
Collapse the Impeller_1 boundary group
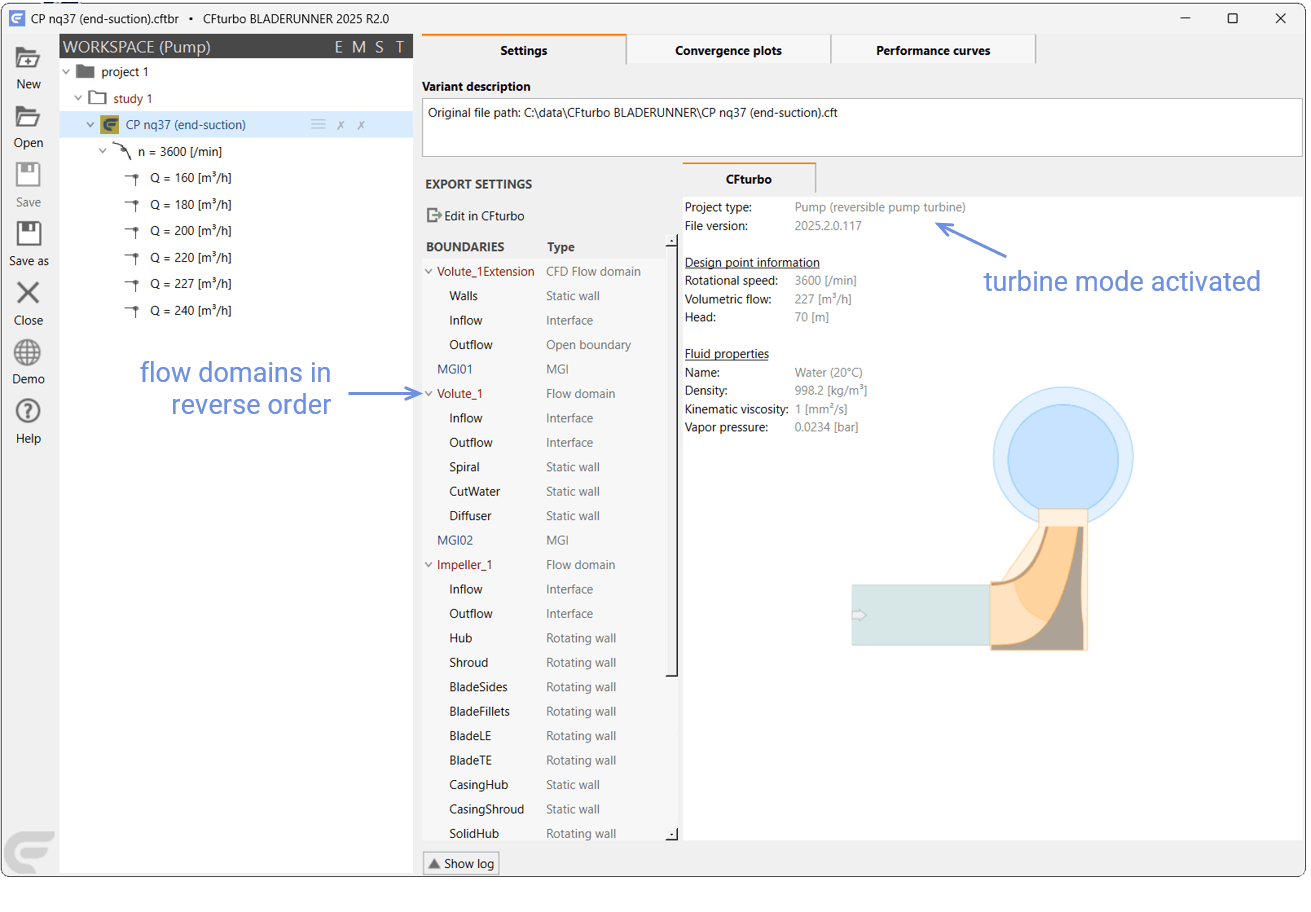pyautogui.click(x=429, y=565)
